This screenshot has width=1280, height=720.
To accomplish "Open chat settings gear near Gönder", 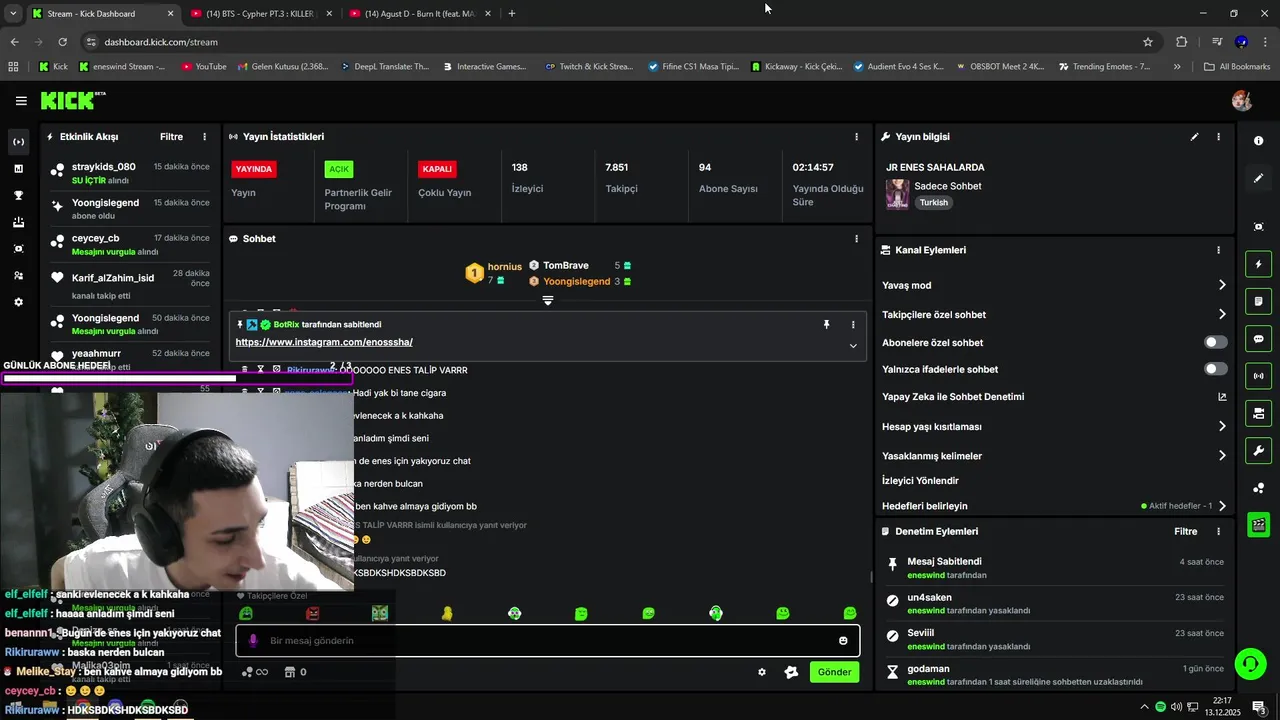I will click(x=762, y=672).
